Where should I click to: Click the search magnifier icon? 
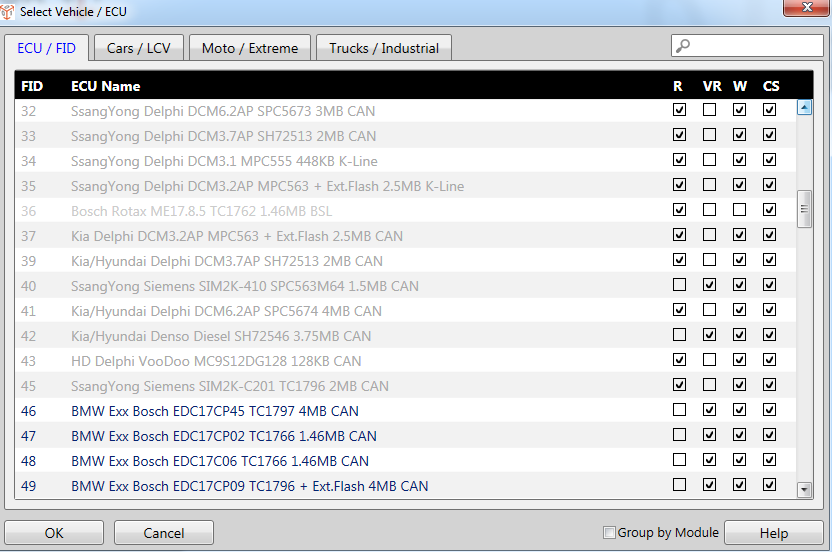pyautogui.click(x=683, y=46)
